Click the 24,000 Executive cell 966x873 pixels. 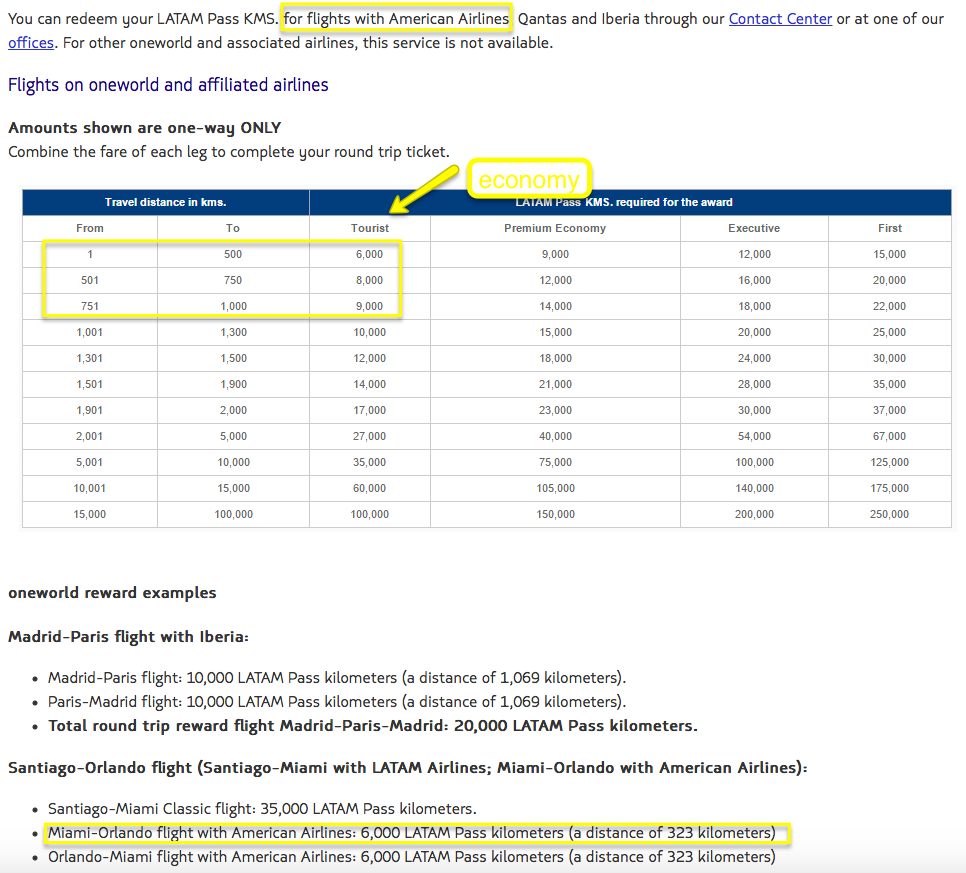[x=754, y=358]
